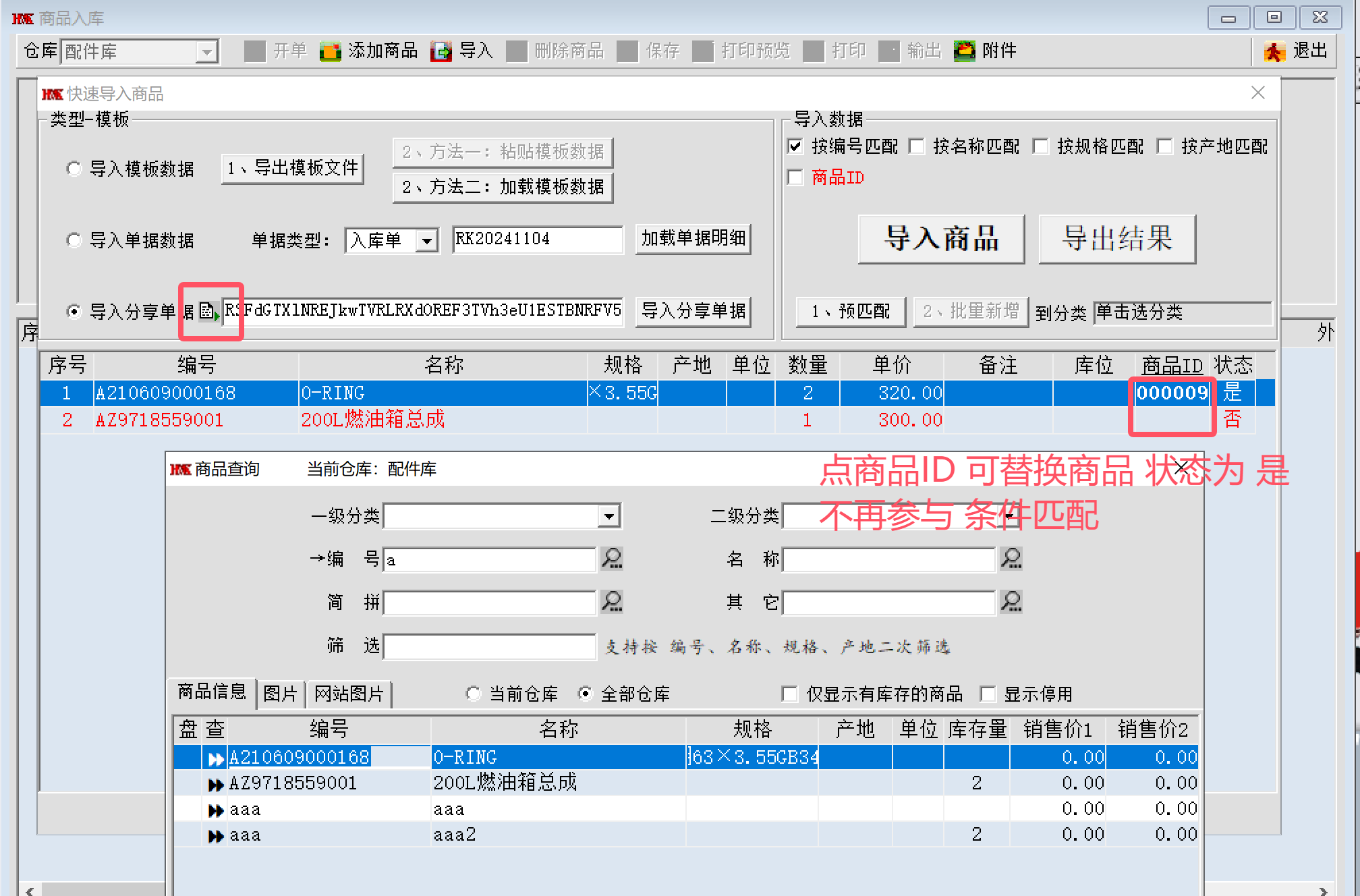Enable 按名称匹配 checkbox
This screenshot has height=896, width=1360.
pos(917,146)
